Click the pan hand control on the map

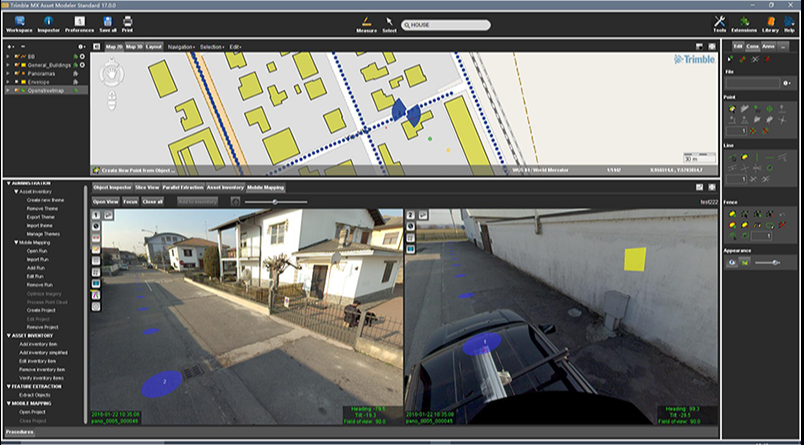point(111,73)
